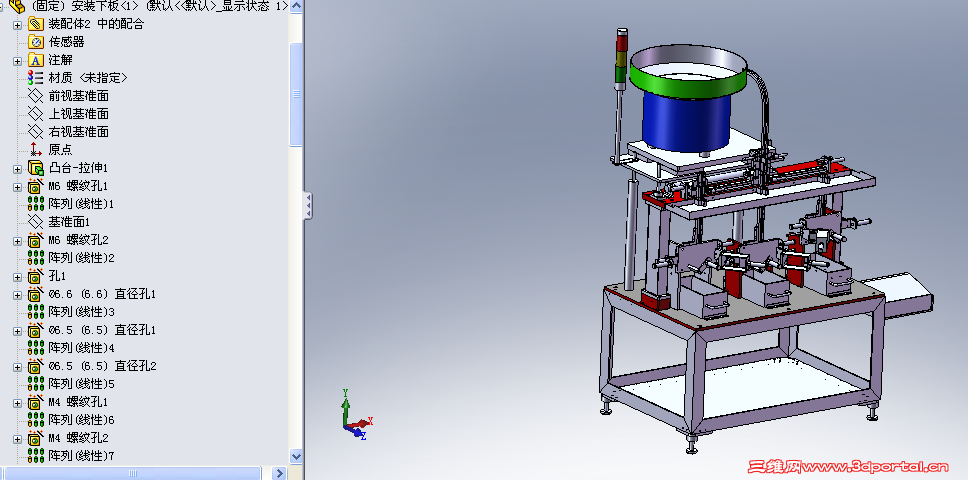Expand M6 螺纹孔2 feature
This screenshot has height=480, width=968.
coord(17,241)
